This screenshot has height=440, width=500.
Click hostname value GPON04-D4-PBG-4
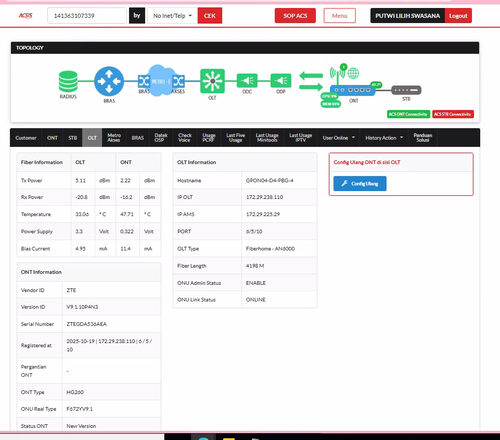click(x=270, y=180)
